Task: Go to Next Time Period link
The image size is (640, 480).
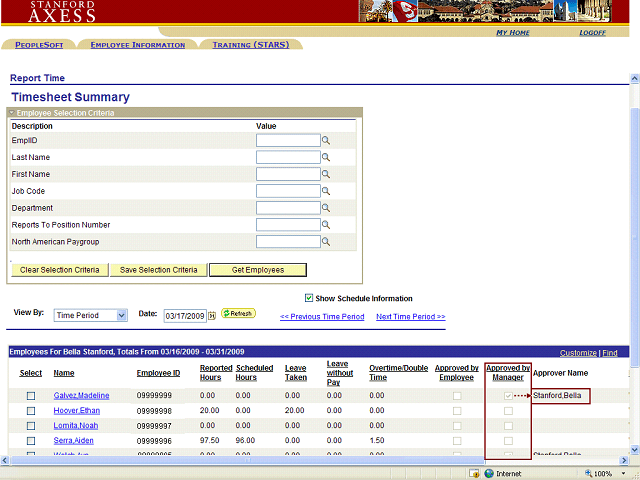Action: 410,317
